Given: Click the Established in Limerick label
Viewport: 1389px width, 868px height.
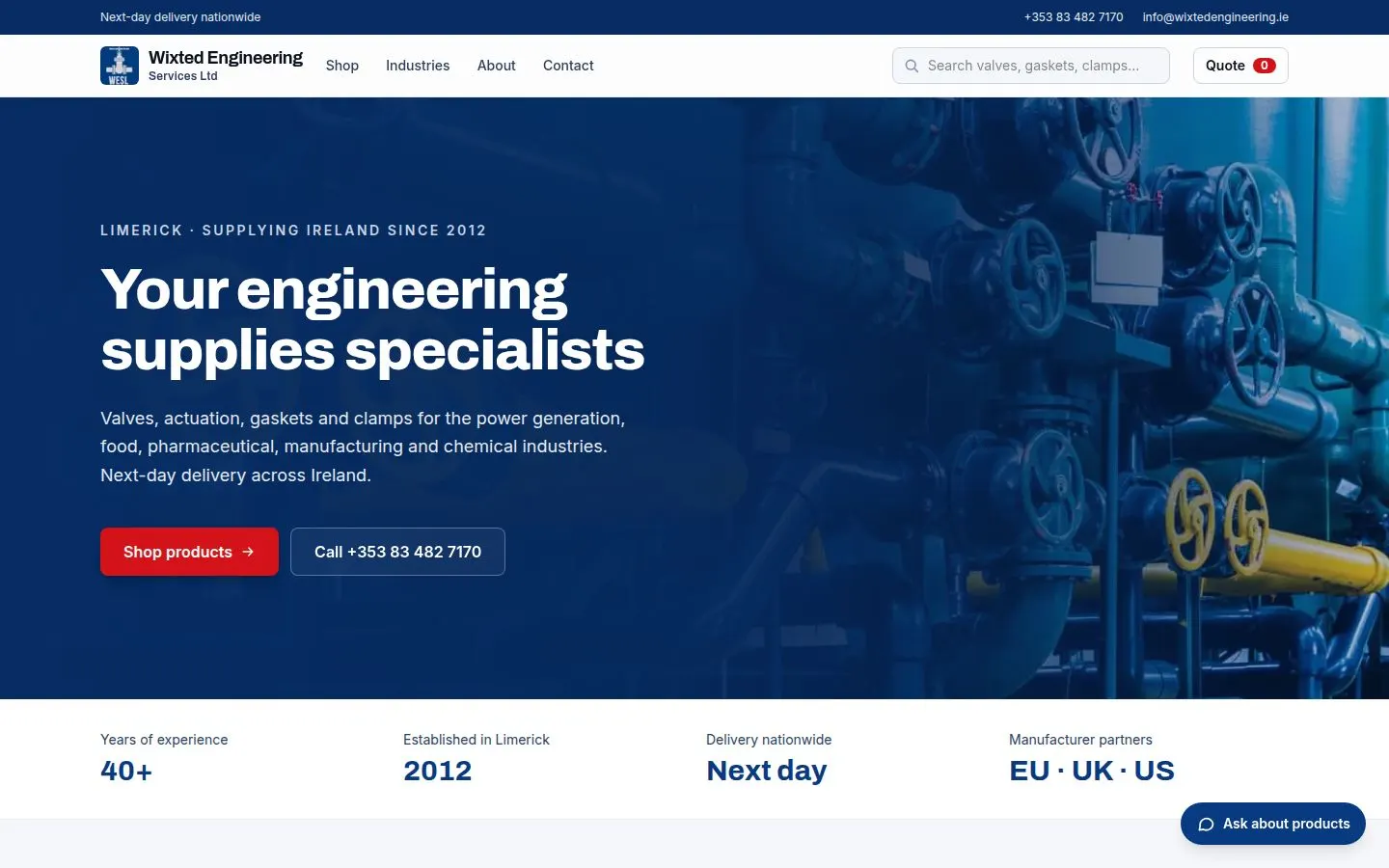Looking at the screenshot, I should (x=477, y=740).
